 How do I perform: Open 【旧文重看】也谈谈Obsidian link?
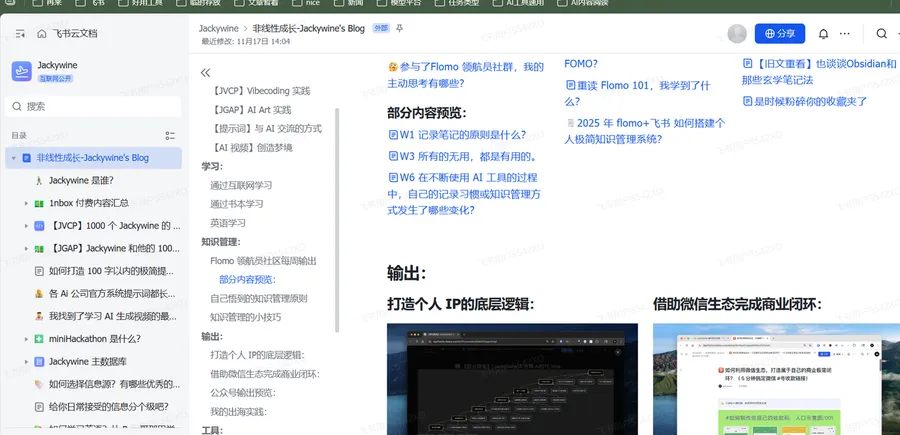[819, 72]
